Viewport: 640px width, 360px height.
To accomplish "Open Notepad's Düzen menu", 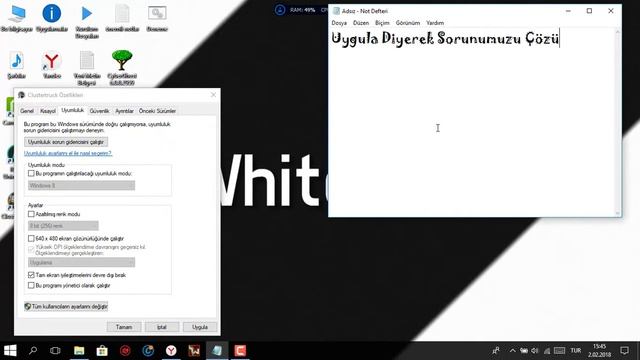I will click(361, 23).
